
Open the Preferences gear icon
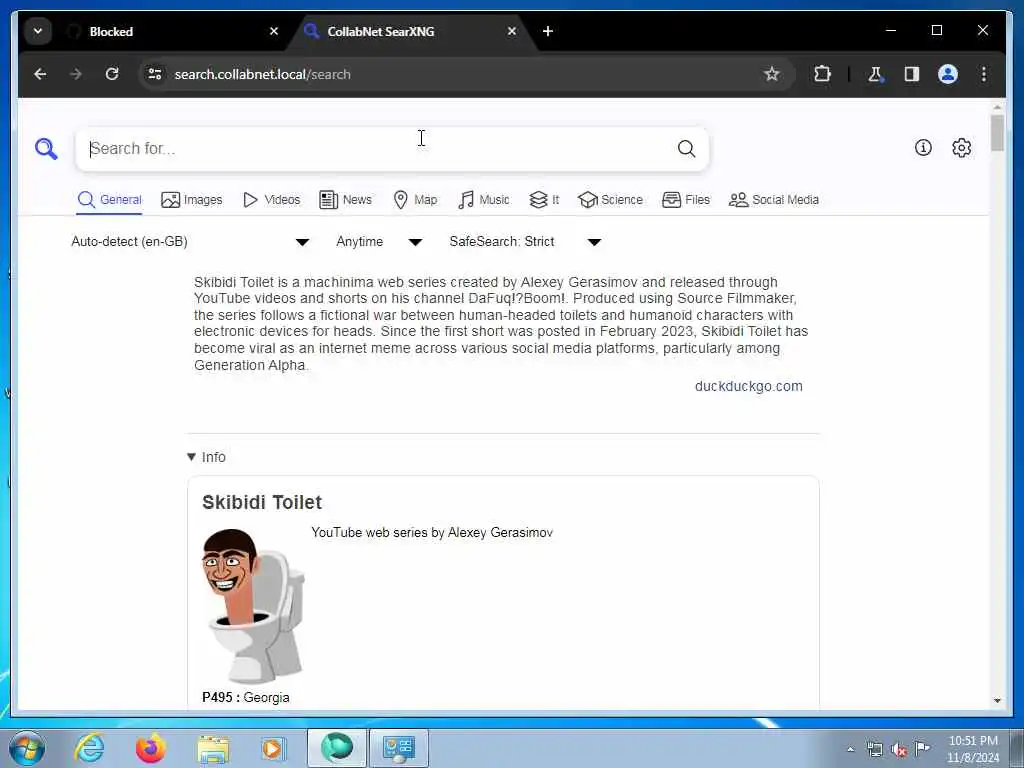(x=961, y=148)
